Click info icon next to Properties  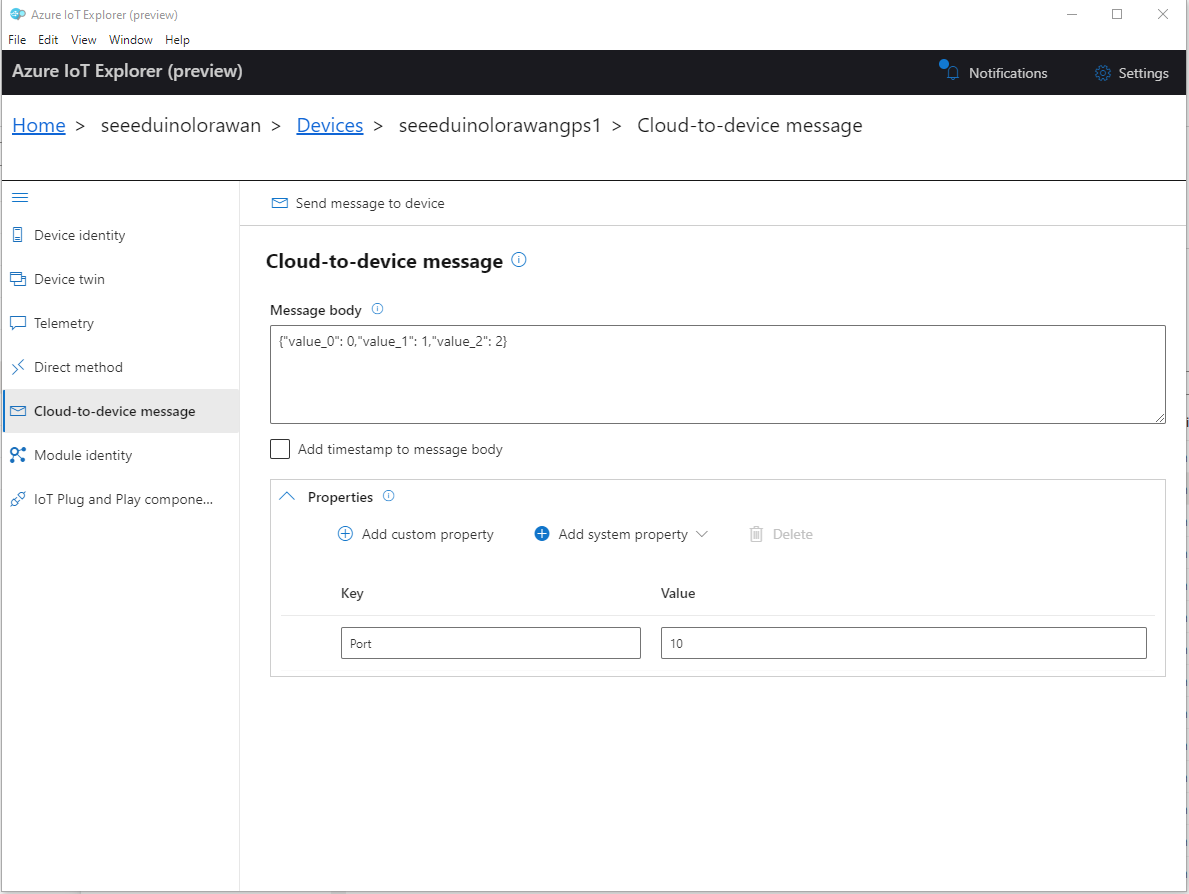(x=389, y=496)
